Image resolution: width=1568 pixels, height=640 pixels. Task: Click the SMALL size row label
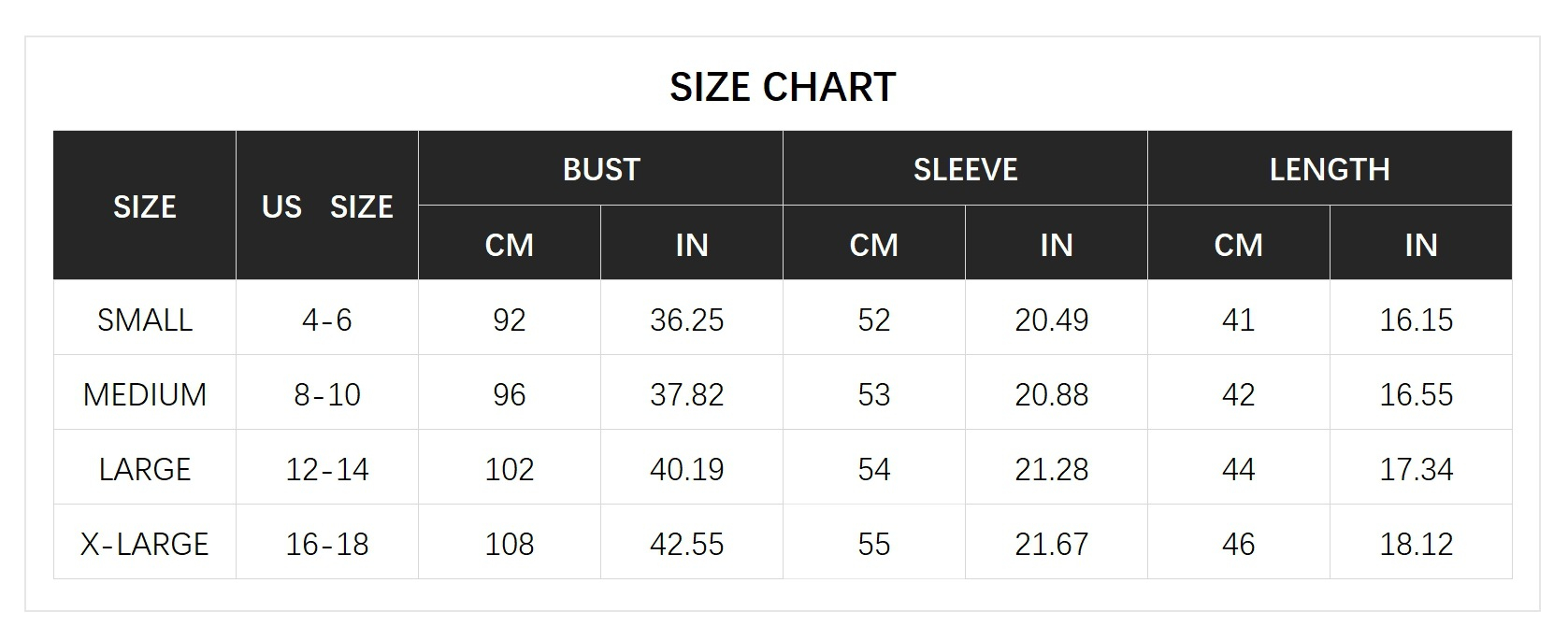(145, 320)
